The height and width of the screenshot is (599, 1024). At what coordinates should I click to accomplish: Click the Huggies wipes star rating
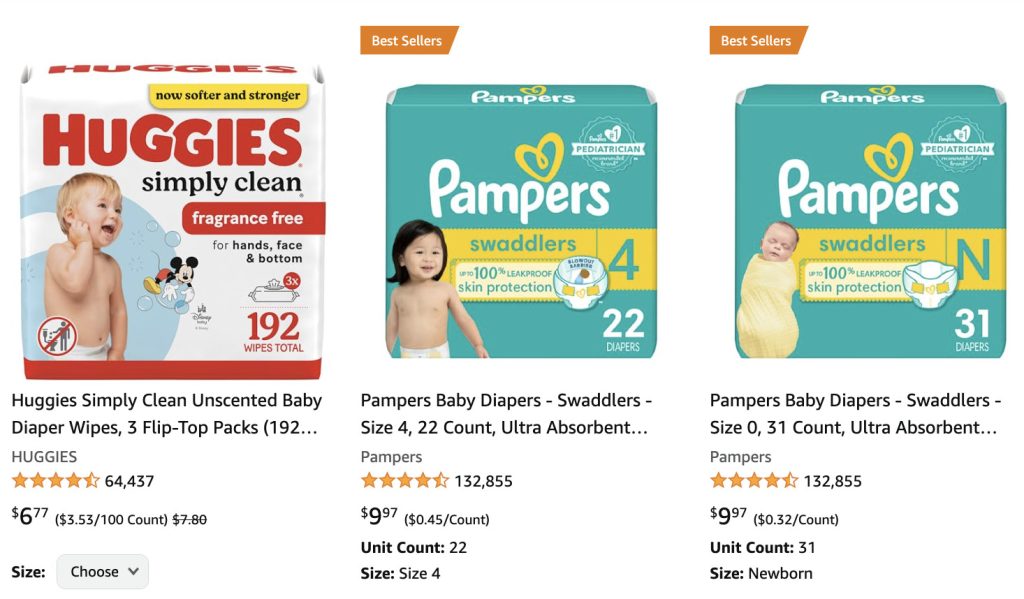click(55, 481)
